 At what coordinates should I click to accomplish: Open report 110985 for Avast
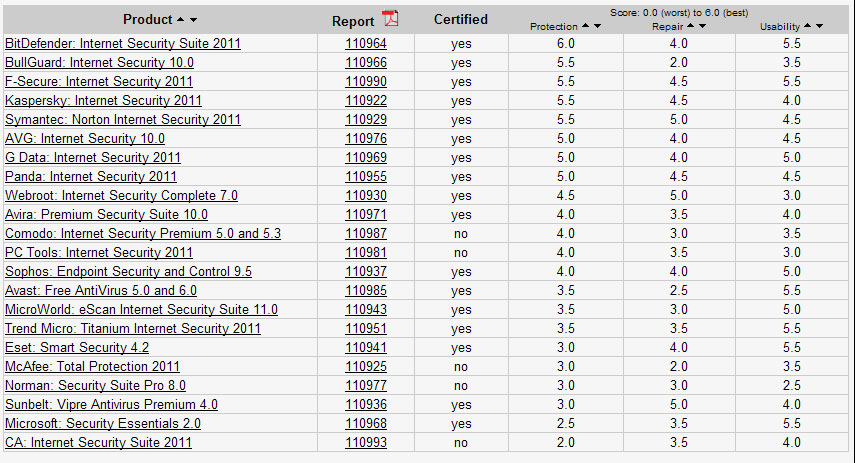click(366, 291)
